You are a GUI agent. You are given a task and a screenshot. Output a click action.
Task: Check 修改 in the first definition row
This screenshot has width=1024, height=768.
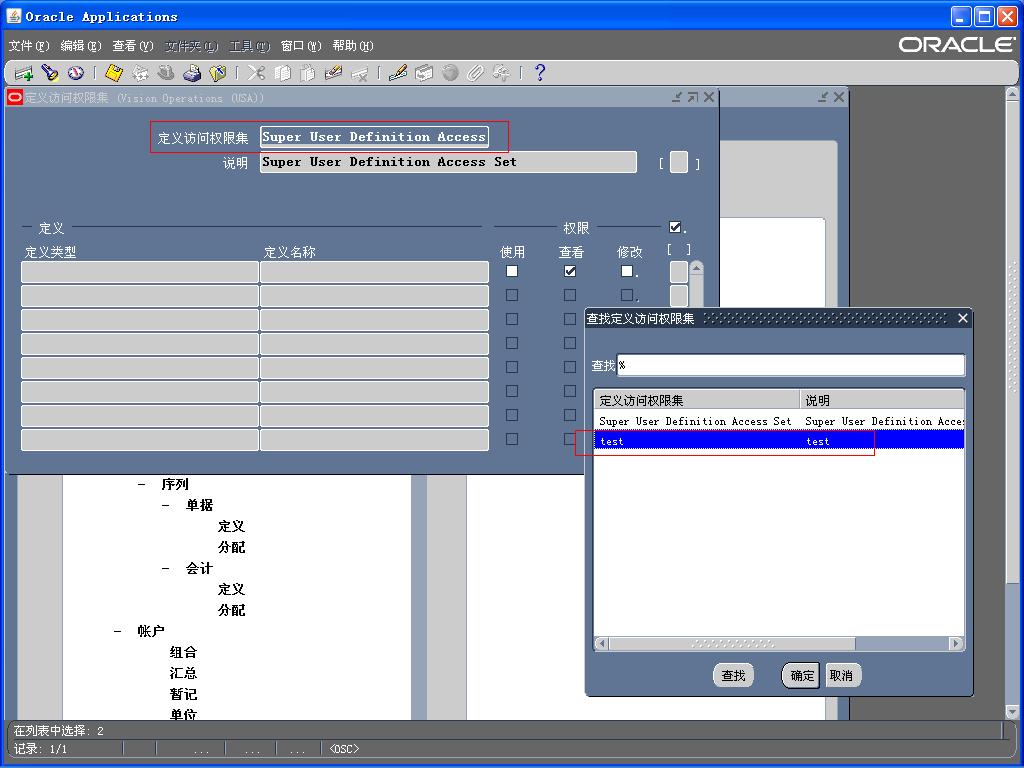point(627,270)
